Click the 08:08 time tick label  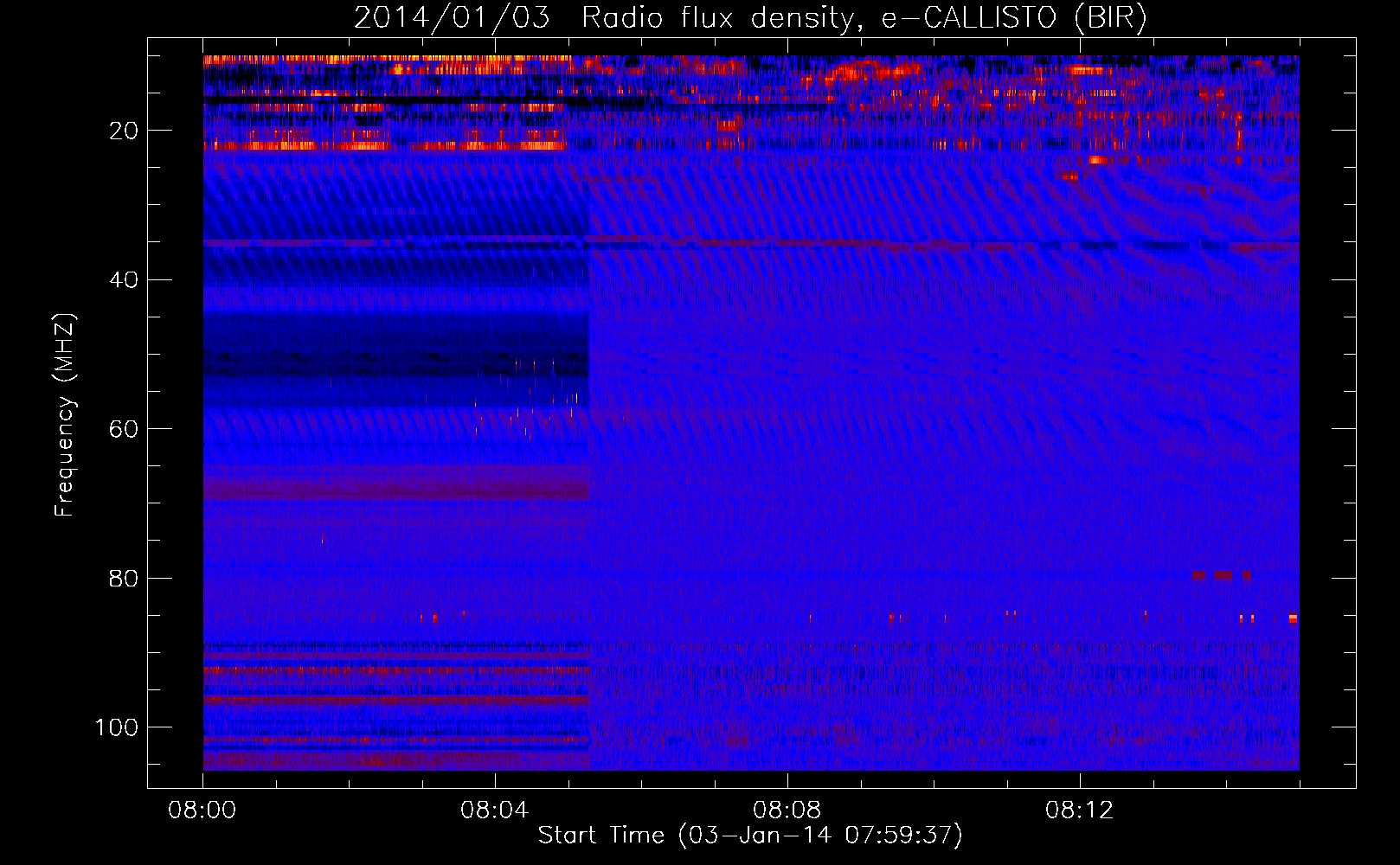pyautogui.click(x=787, y=811)
